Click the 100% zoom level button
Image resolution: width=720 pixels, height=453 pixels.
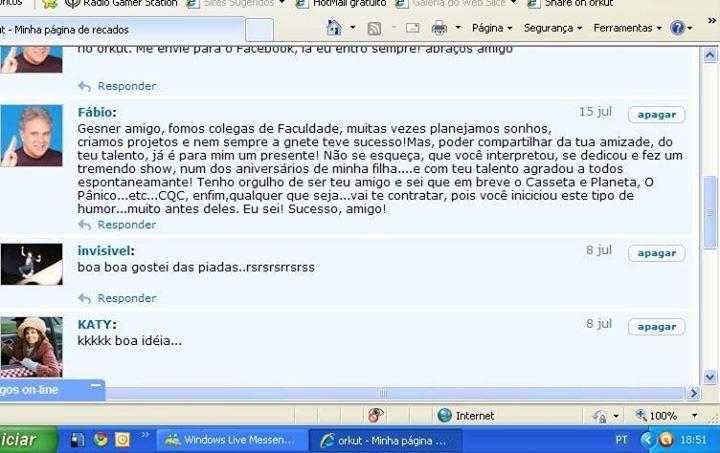pos(657,415)
